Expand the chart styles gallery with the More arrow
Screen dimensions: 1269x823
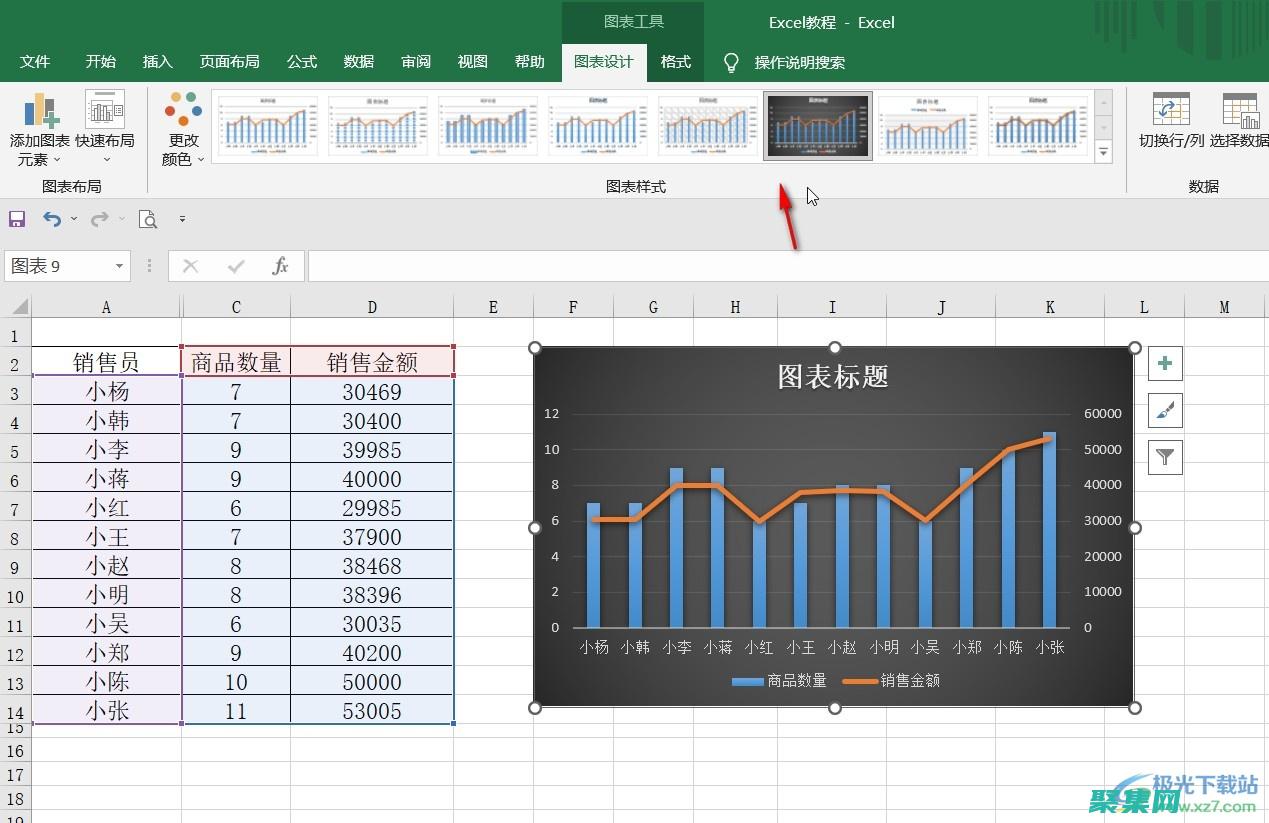coord(1104,151)
